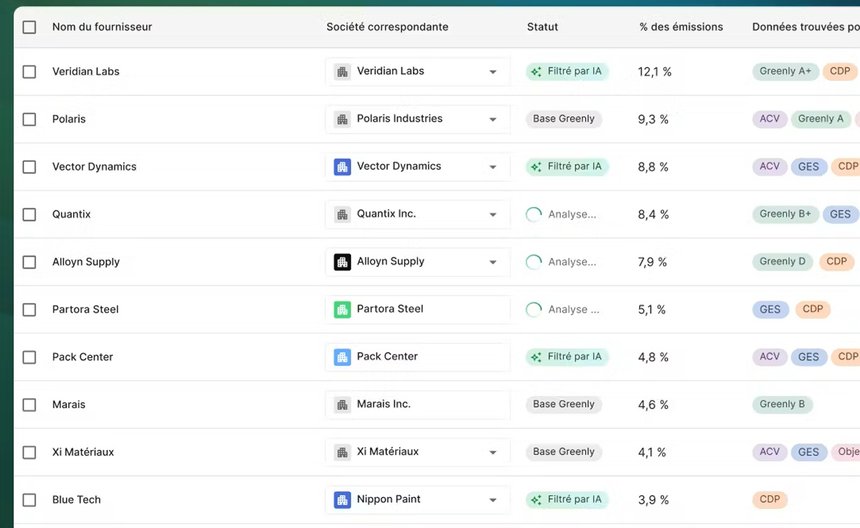The width and height of the screenshot is (860, 528).
Task: Open the Quantix Inc. matching company dropdown arrow
Action: click(x=492, y=215)
